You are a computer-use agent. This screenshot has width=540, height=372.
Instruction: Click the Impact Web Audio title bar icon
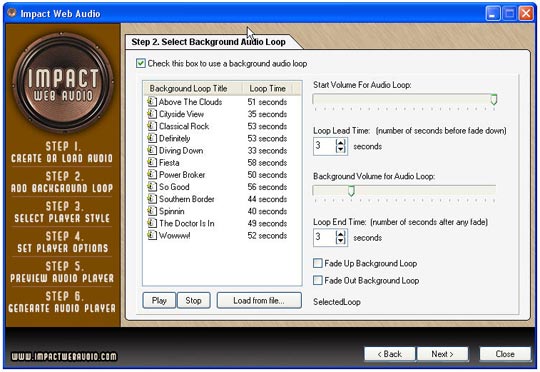tap(12, 13)
